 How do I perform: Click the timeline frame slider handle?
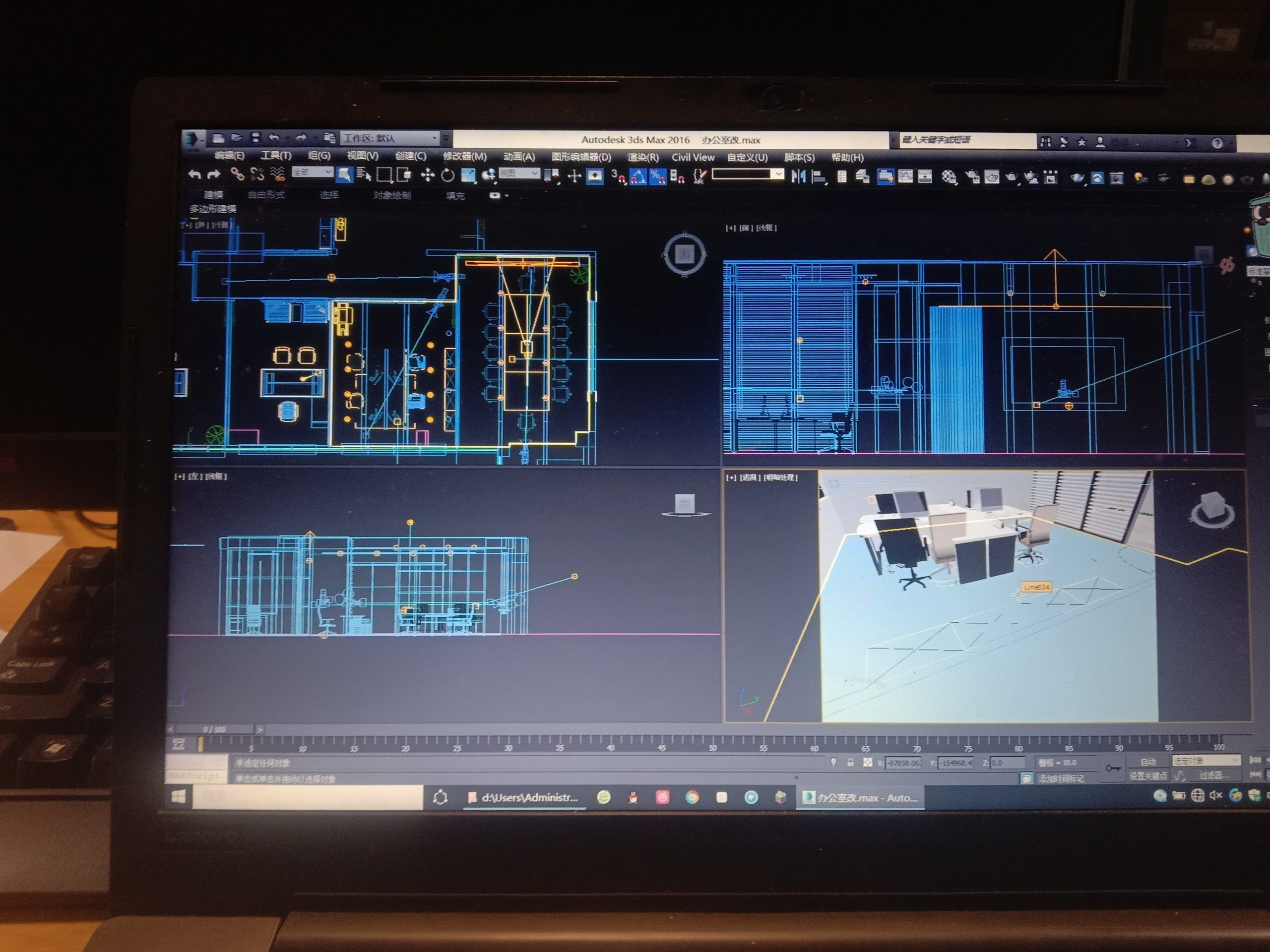pyautogui.click(x=214, y=729)
